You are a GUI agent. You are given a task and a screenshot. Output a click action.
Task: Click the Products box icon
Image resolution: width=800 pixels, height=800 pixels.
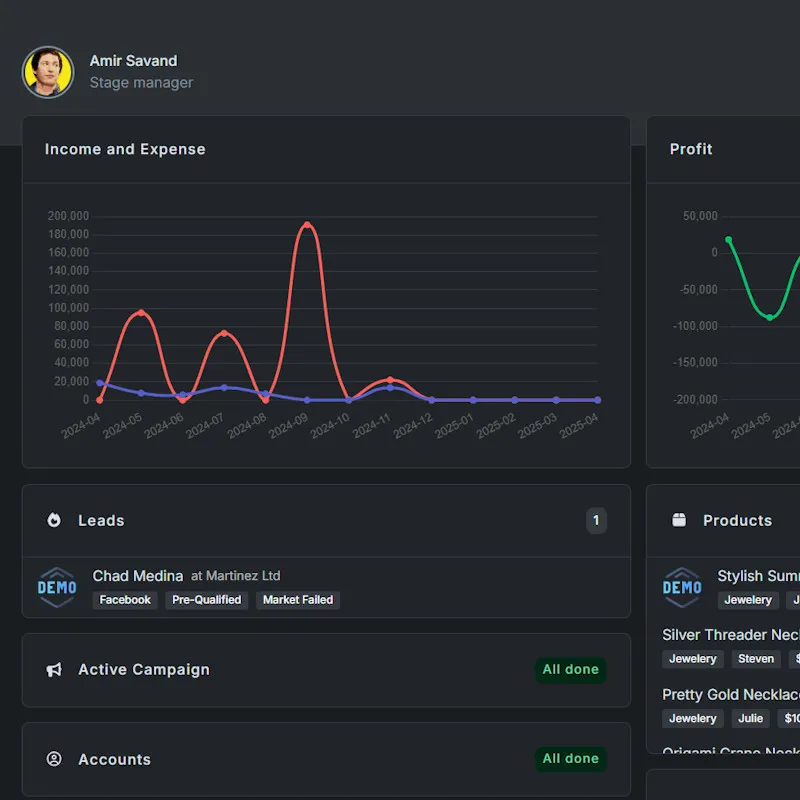click(679, 520)
